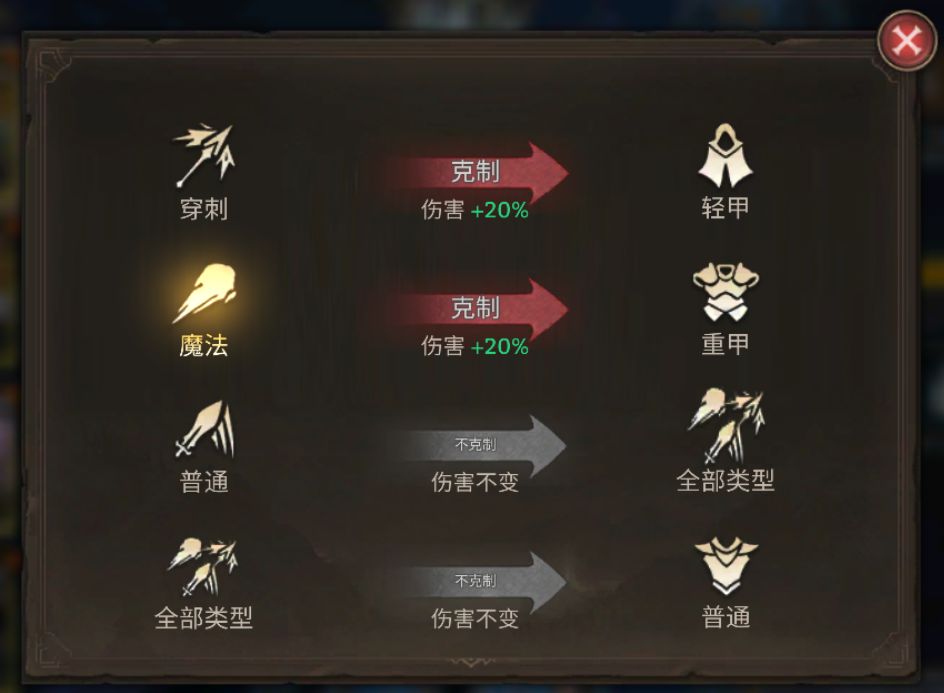The width and height of the screenshot is (944, 693).
Task: Select the 全部类型 attack icon on left
Action: 203,567
